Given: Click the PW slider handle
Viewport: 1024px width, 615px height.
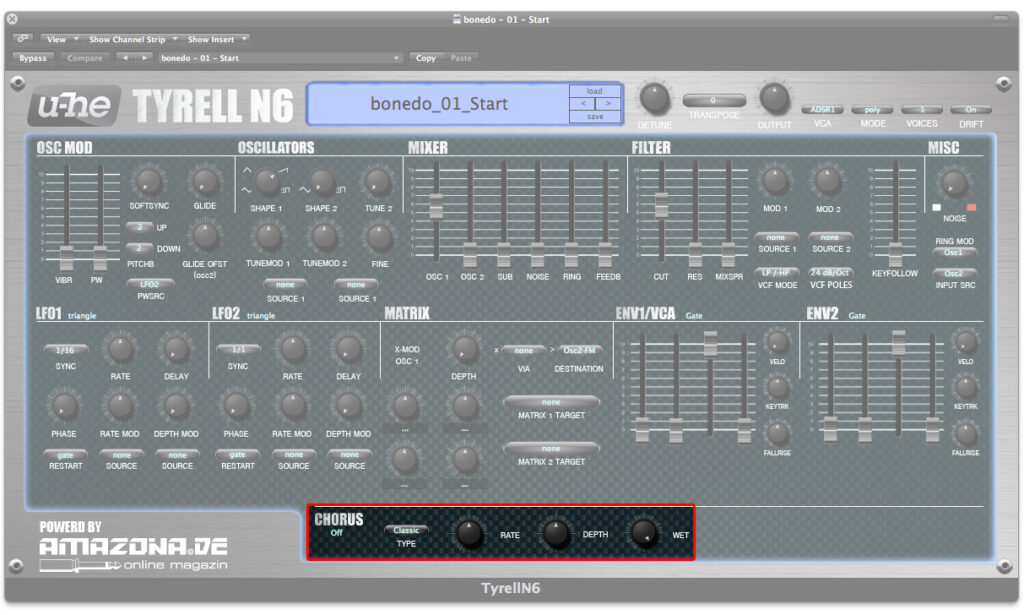Looking at the screenshot, I should point(99,259).
